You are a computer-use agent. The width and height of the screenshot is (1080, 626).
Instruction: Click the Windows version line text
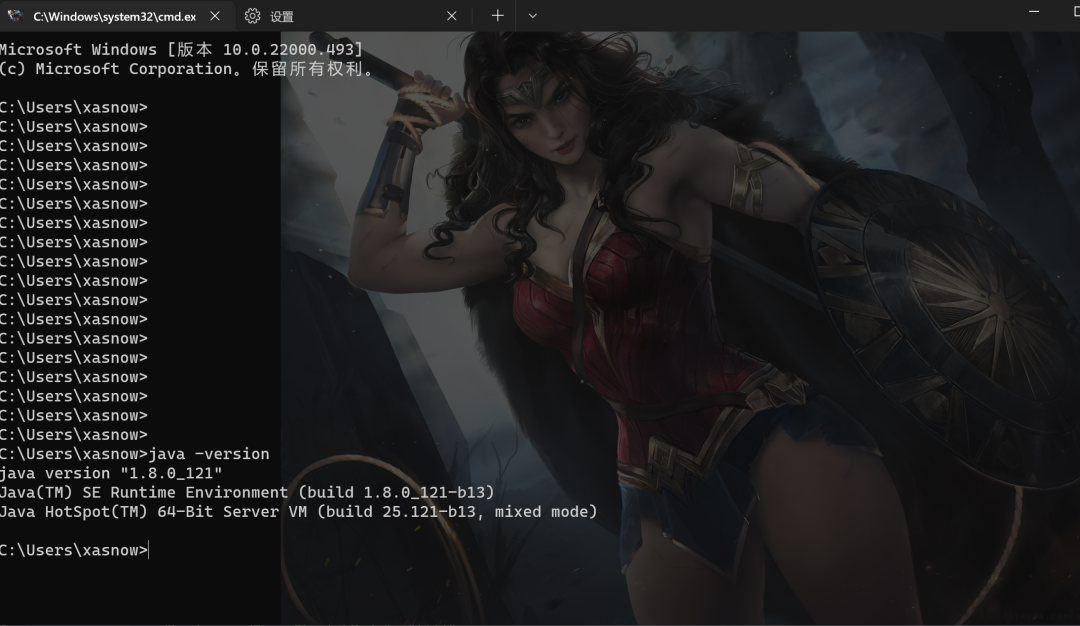[181, 50]
